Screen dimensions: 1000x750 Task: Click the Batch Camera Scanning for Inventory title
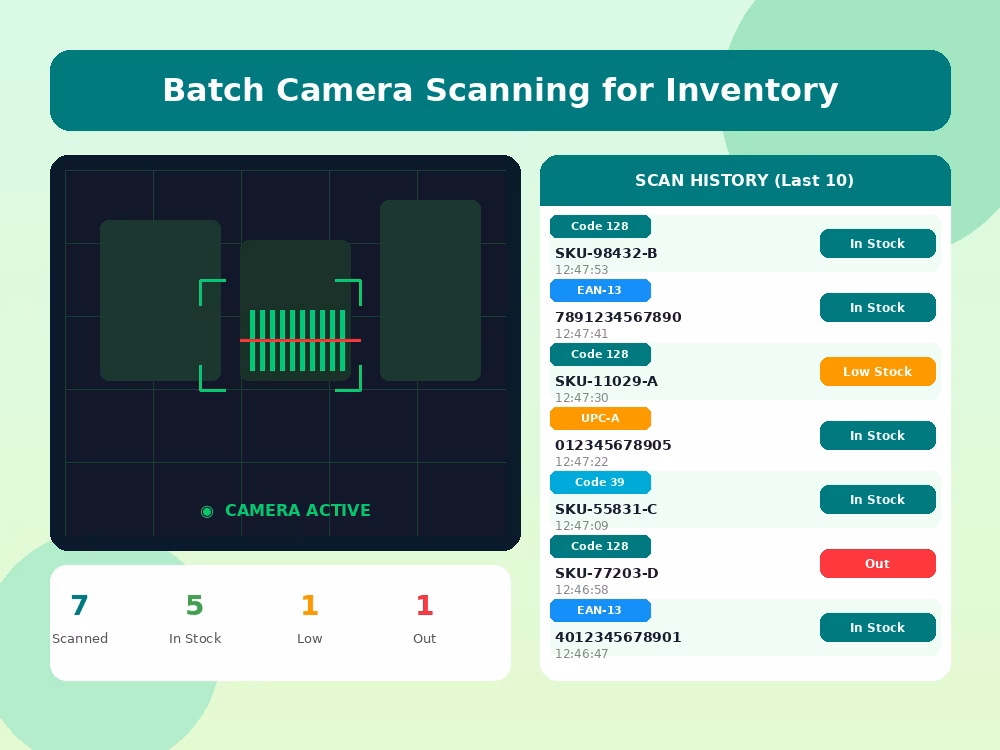click(x=501, y=90)
